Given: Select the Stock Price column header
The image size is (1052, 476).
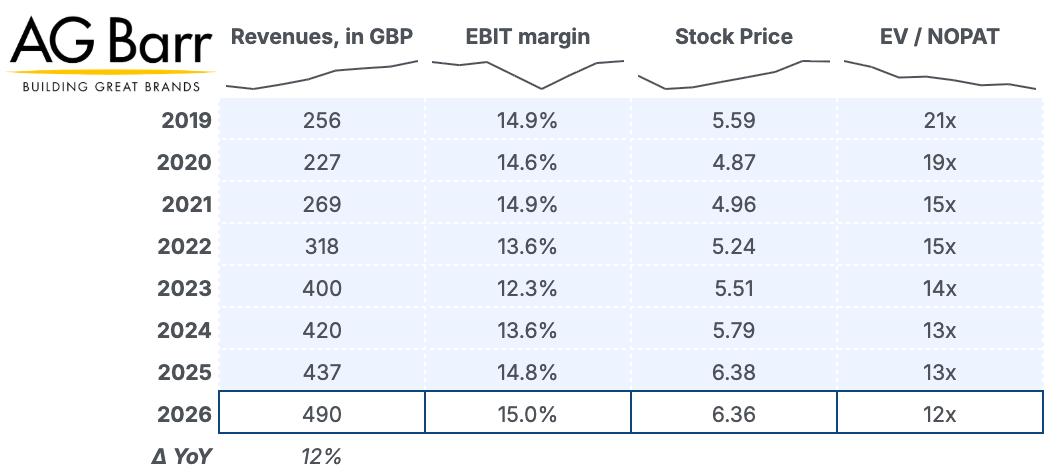Looking at the screenshot, I should pyautogui.click(x=734, y=36).
